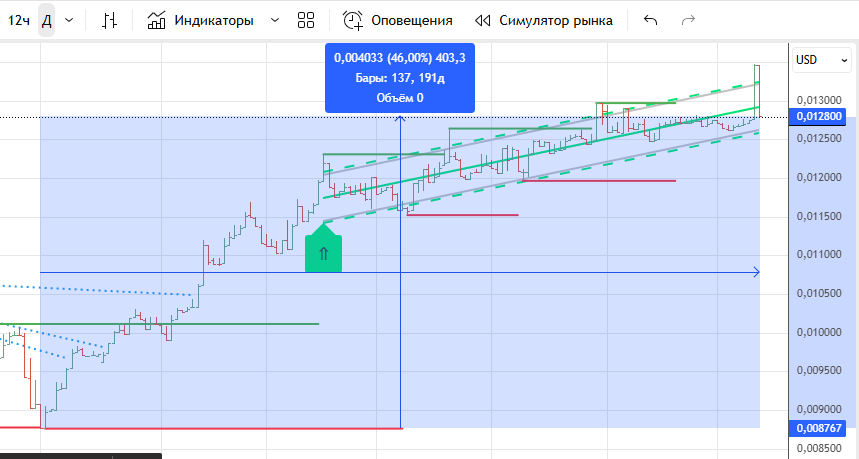Click the 0,009500 price scale label
The image size is (859, 459).
819,370
